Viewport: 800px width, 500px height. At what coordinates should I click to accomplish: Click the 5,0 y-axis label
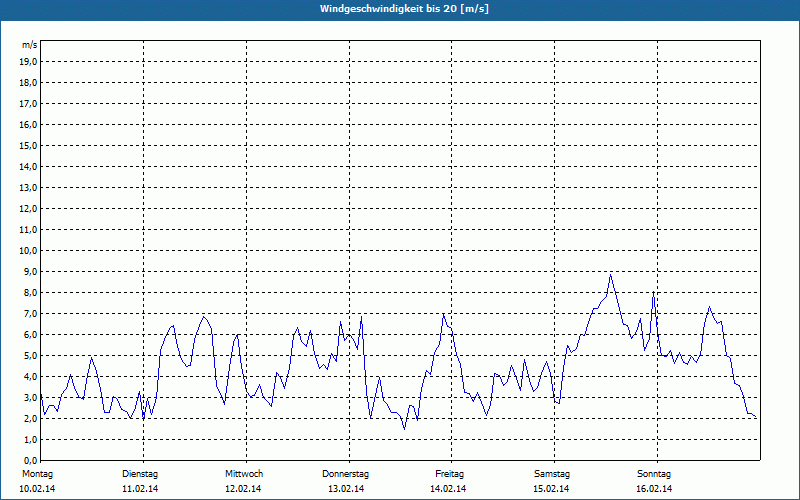[31, 355]
